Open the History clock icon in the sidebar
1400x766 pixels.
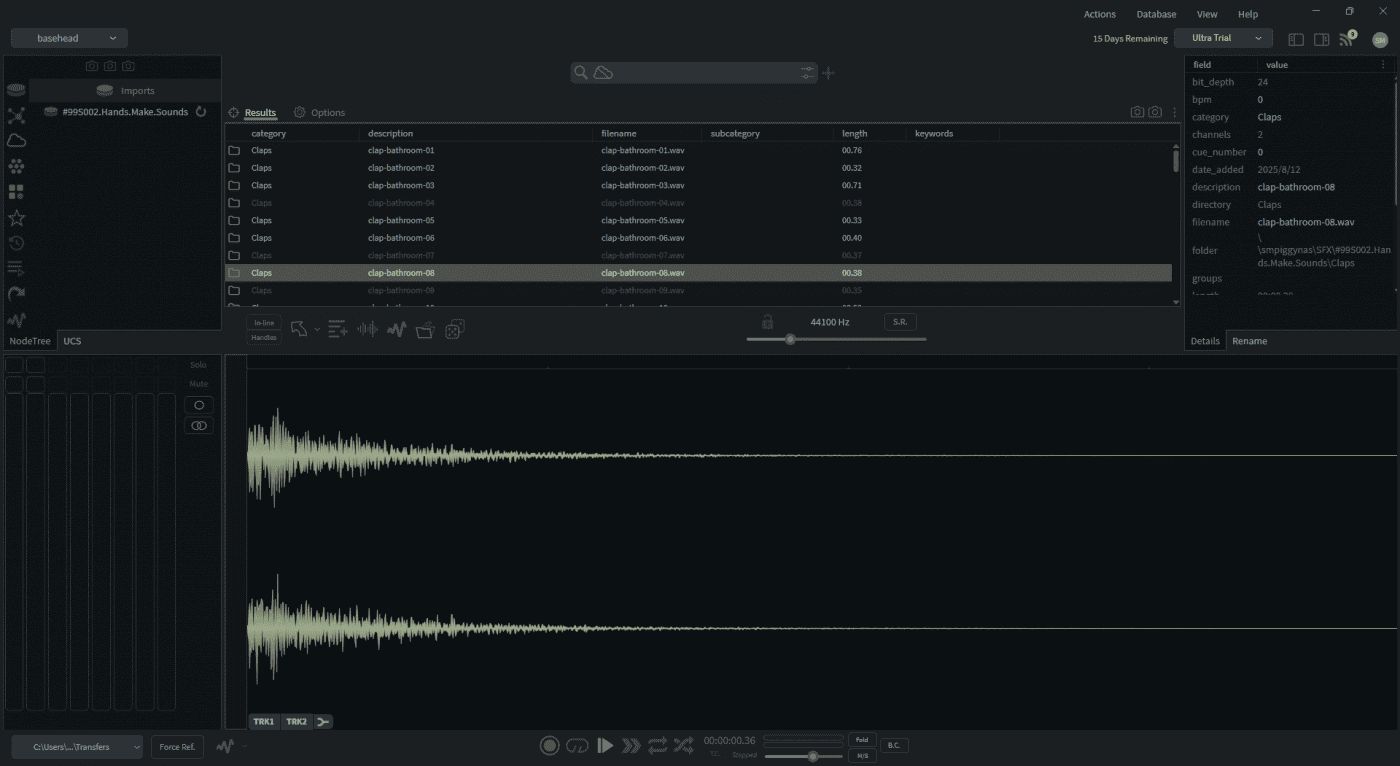16,243
